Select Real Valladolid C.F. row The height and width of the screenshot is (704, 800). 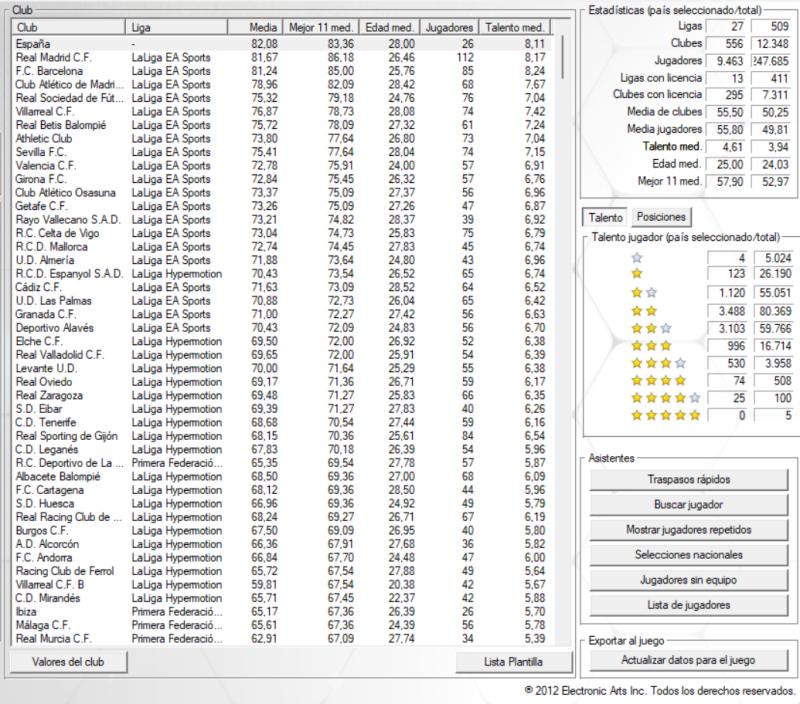[x=284, y=355]
